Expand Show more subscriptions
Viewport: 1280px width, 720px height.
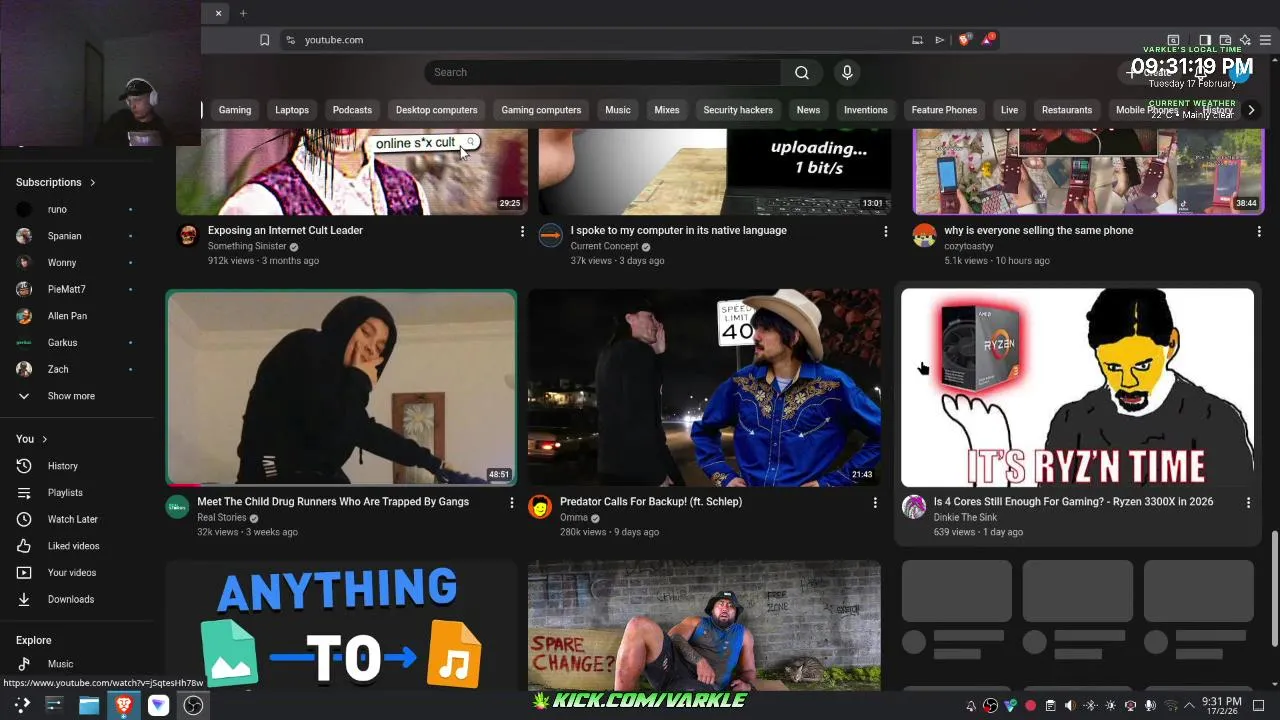click(x=71, y=396)
